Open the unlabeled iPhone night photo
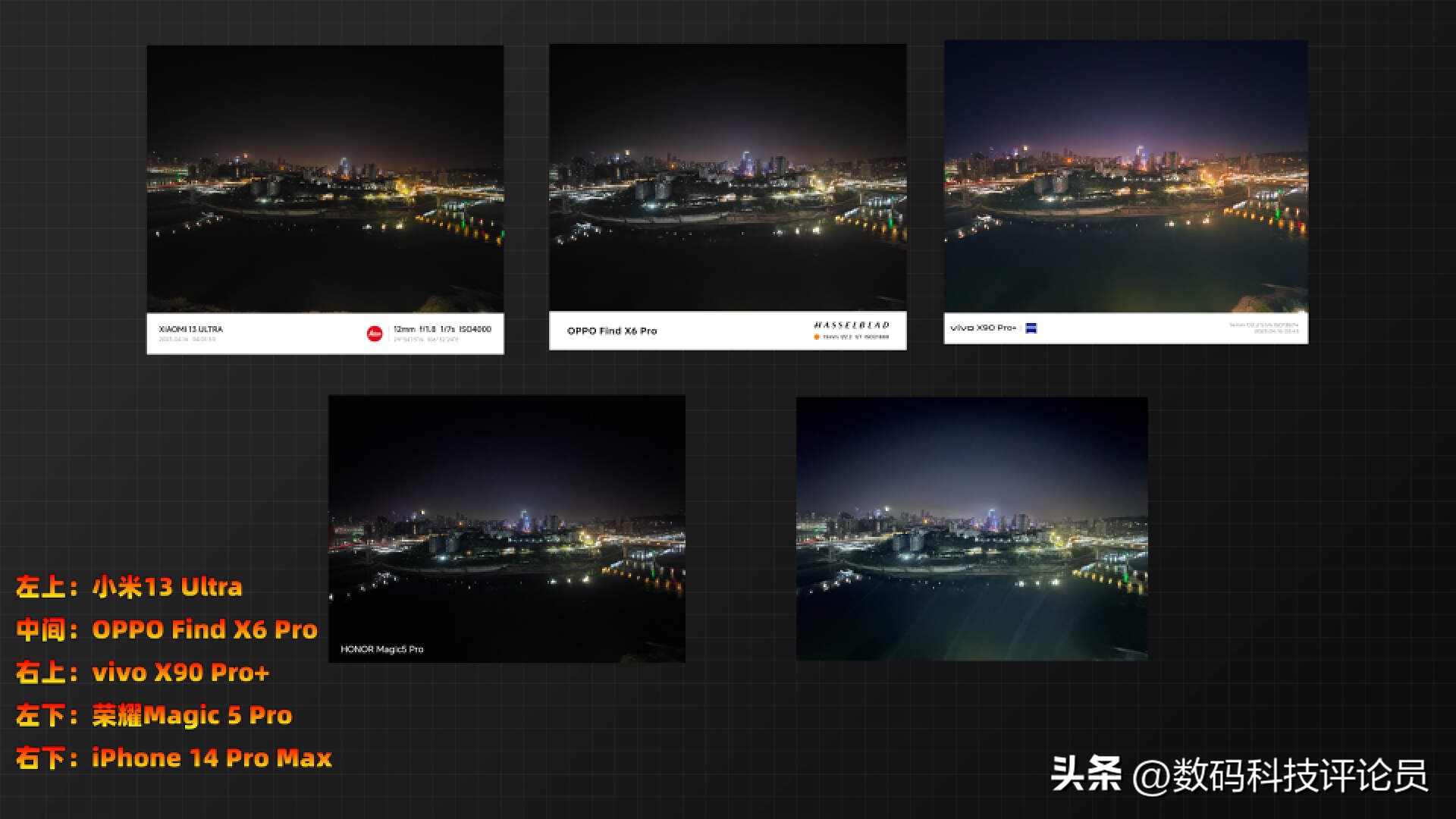Viewport: 1456px width, 819px height. point(971,528)
